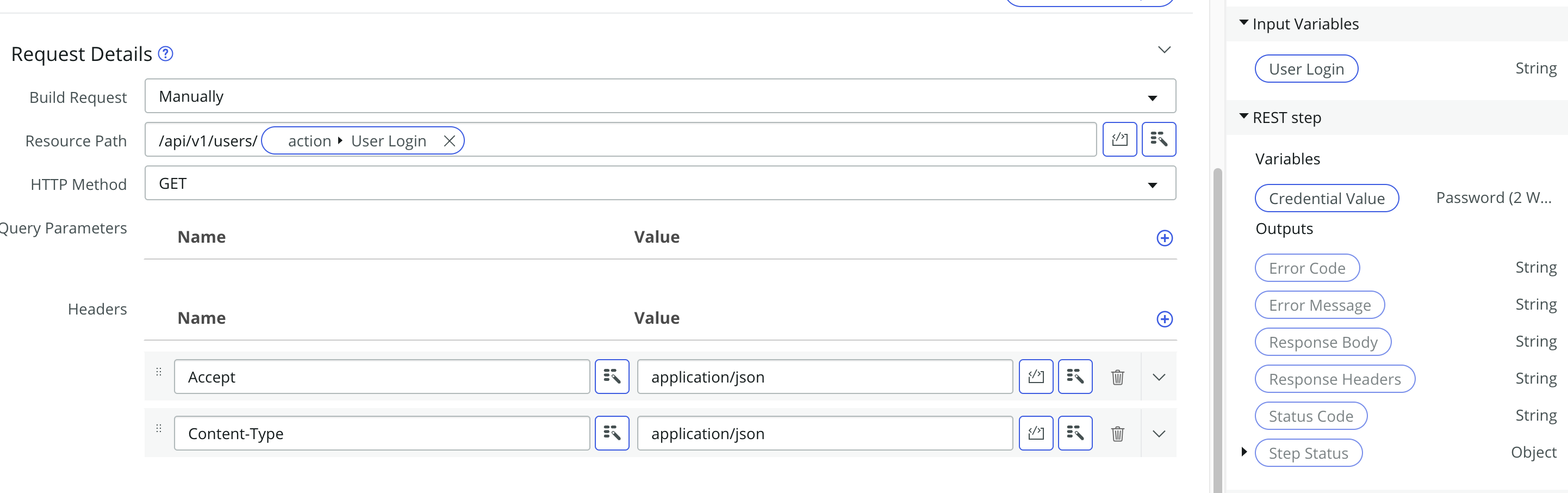Select the Error Message output pill
This screenshot has width=1568, height=493.
1320,305
